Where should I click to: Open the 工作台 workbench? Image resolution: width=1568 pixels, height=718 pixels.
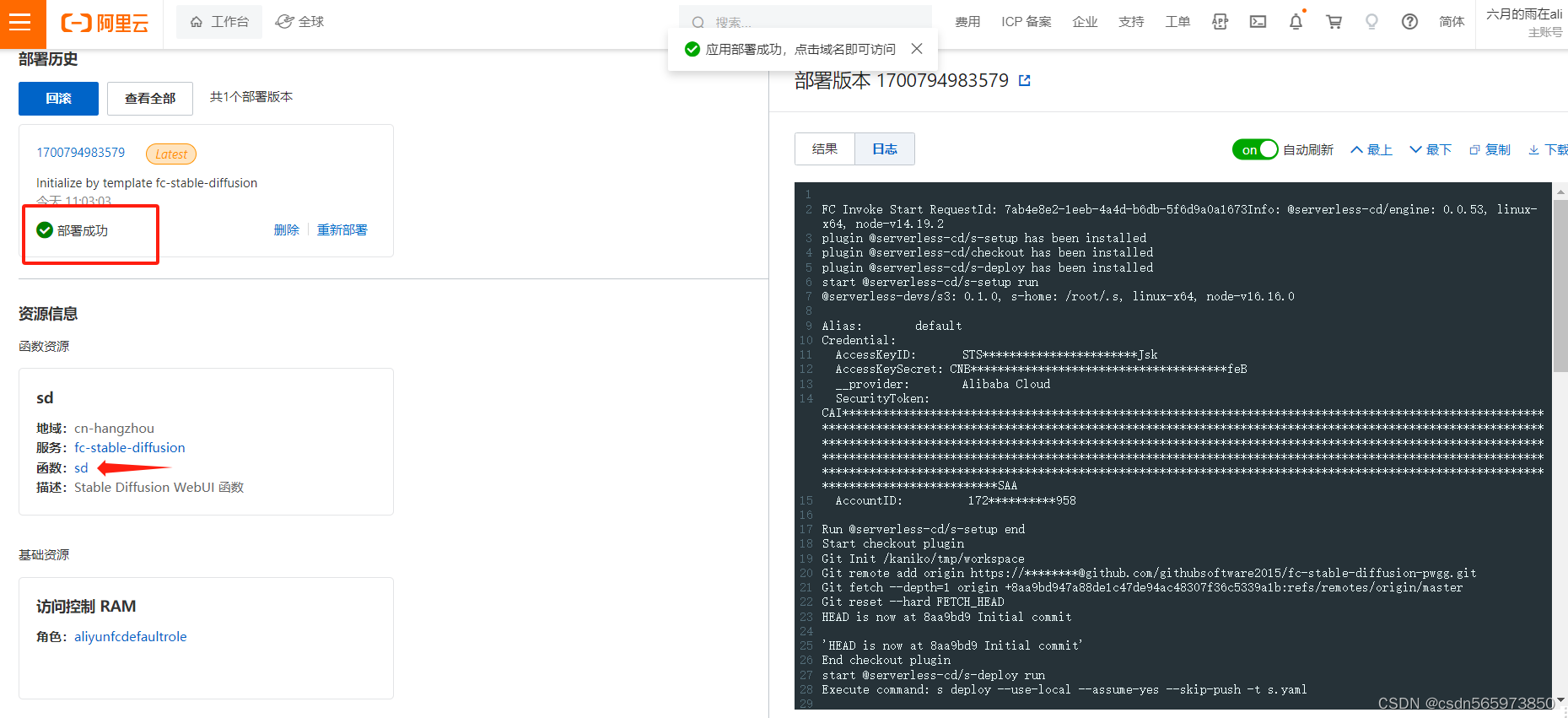point(219,22)
